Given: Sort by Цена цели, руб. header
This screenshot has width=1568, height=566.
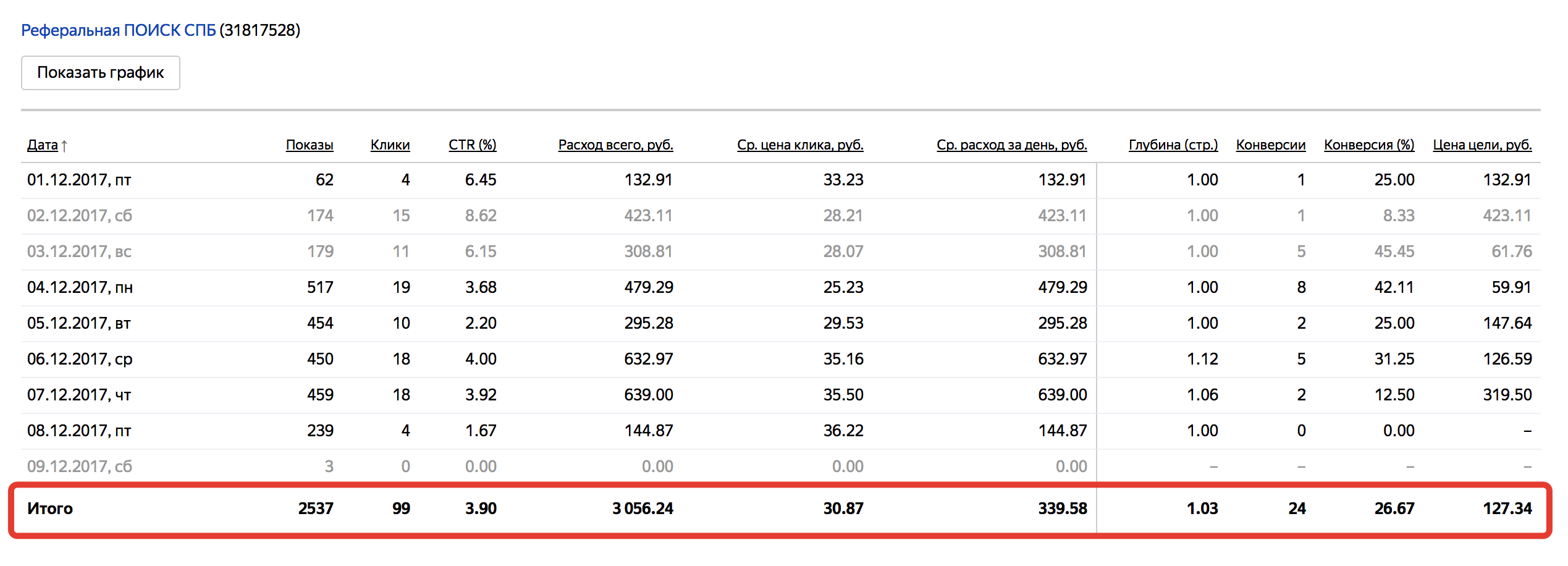Looking at the screenshot, I should tap(1482, 145).
